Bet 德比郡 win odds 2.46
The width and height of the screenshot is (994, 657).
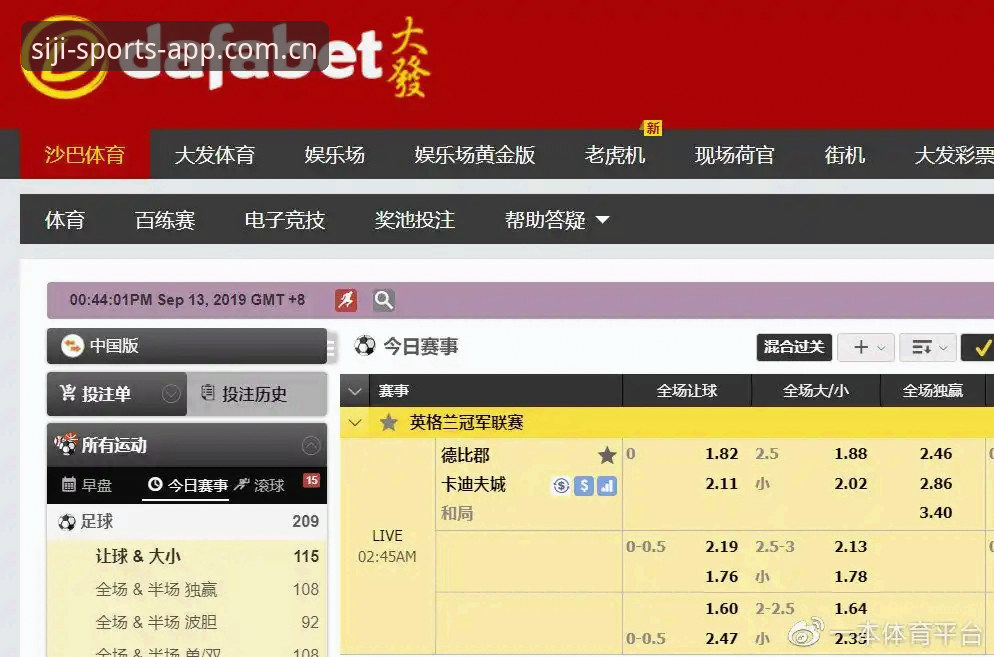(x=936, y=454)
